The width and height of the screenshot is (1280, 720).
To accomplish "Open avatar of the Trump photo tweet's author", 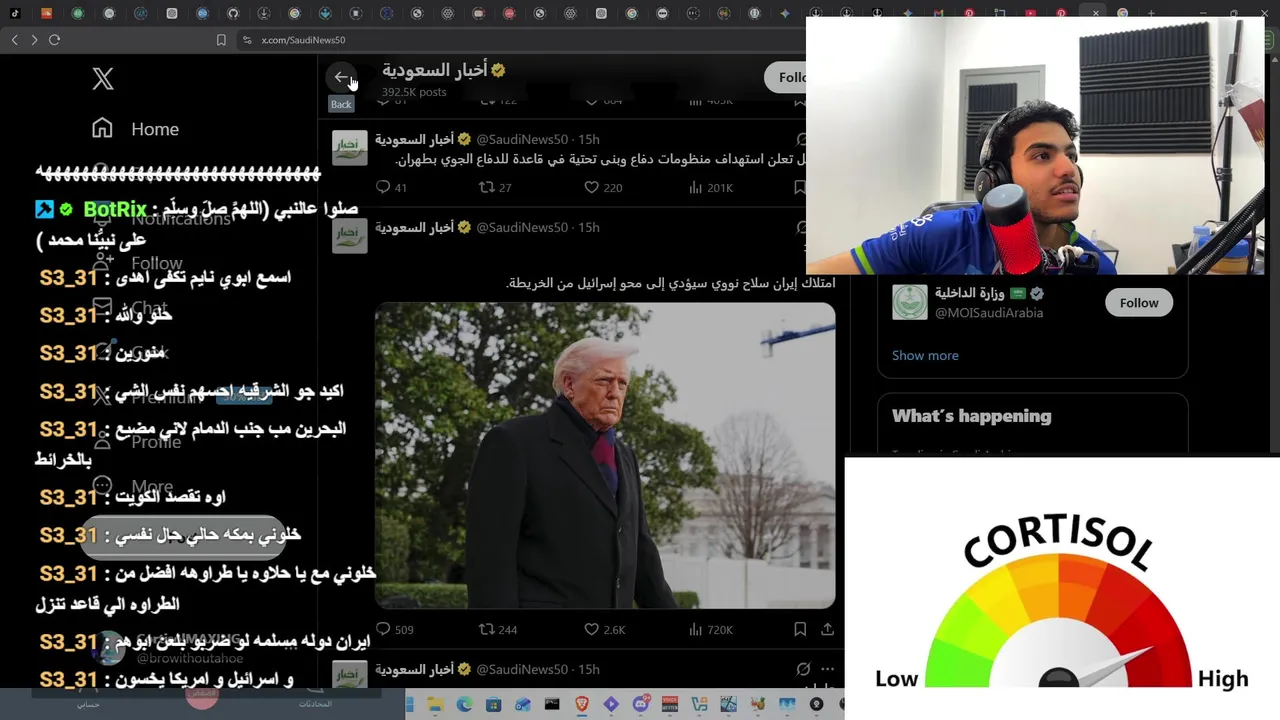I will pos(350,236).
